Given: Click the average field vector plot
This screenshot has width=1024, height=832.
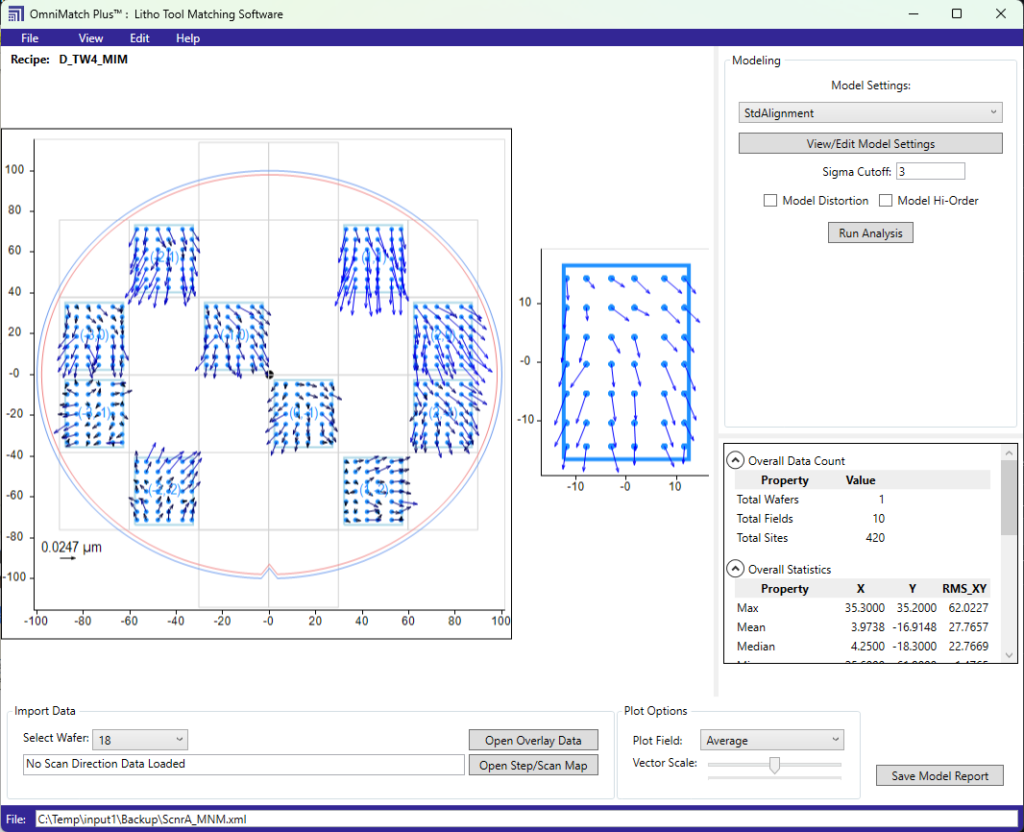Looking at the screenshot, I should (626, 362).
